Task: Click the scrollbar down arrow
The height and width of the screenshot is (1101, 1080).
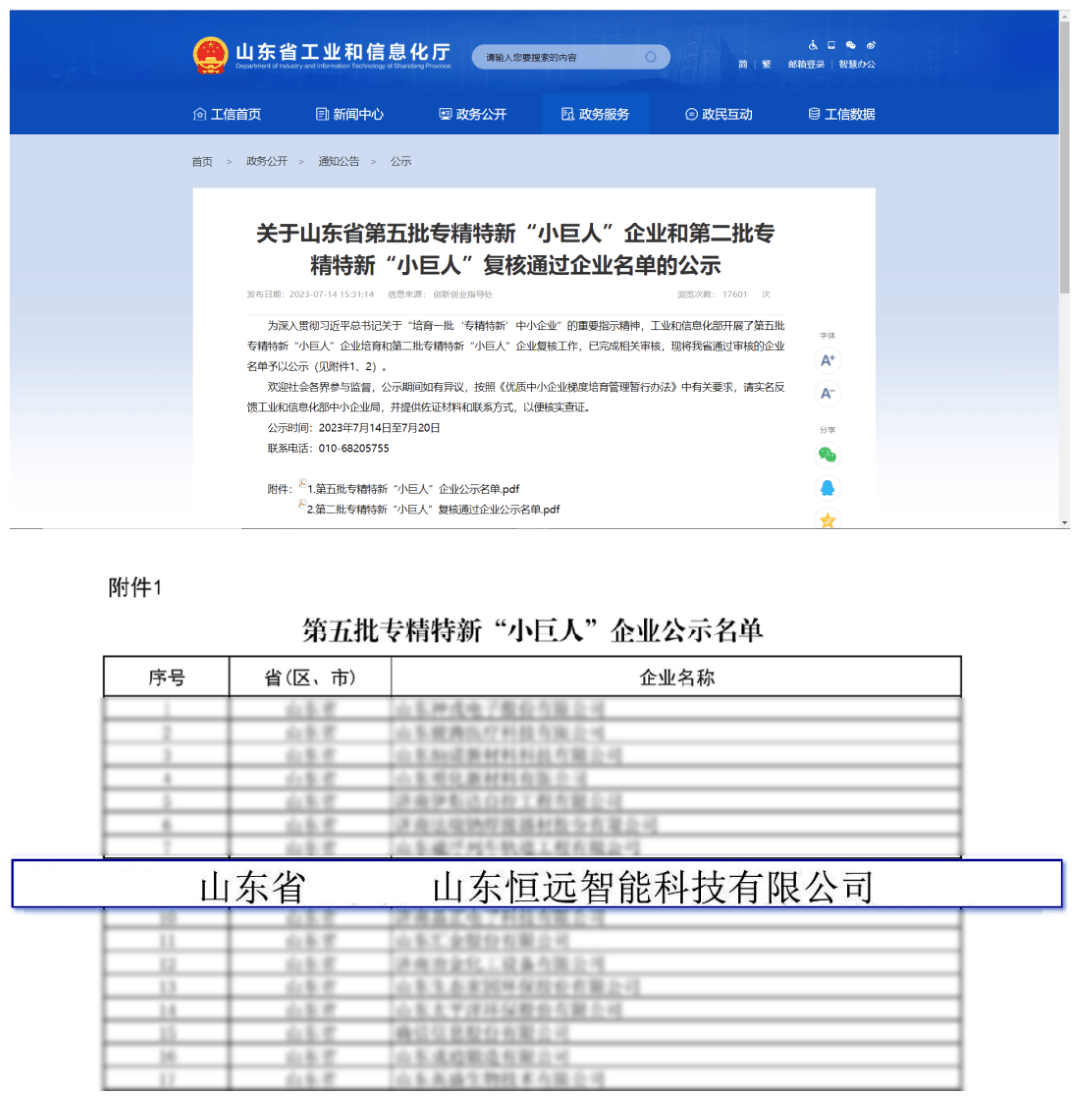Action: click(x=1065, y=523)
